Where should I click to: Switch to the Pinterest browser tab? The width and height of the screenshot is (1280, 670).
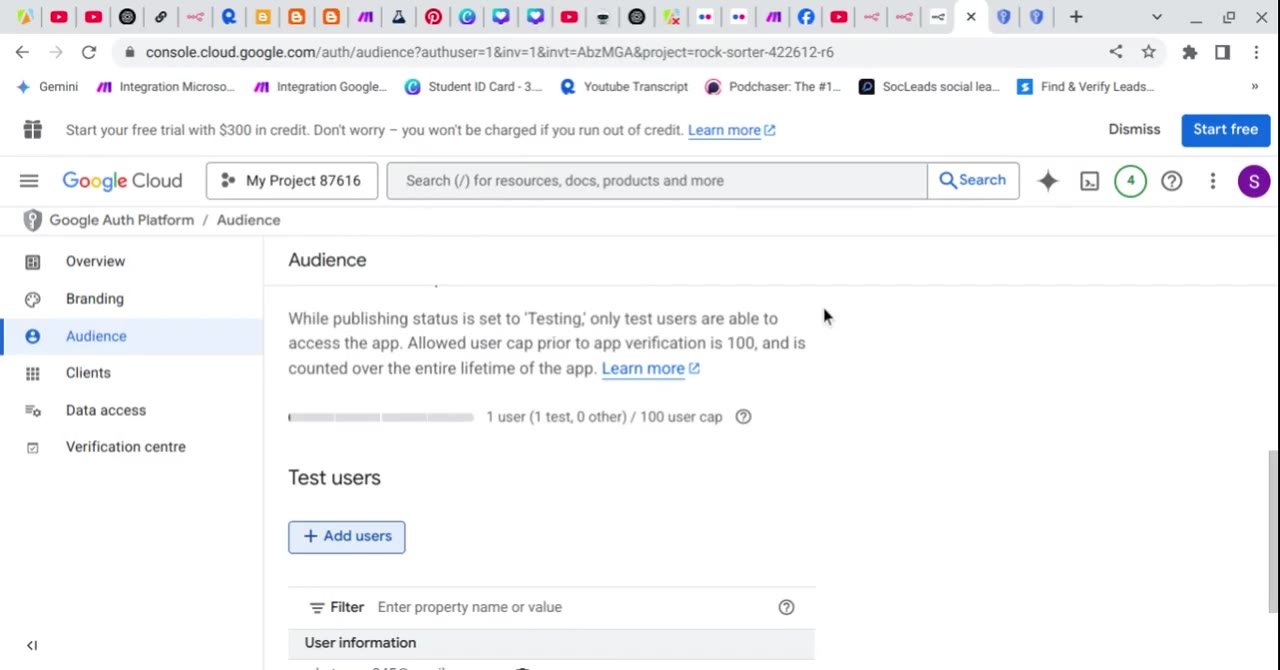click(433, 17)
